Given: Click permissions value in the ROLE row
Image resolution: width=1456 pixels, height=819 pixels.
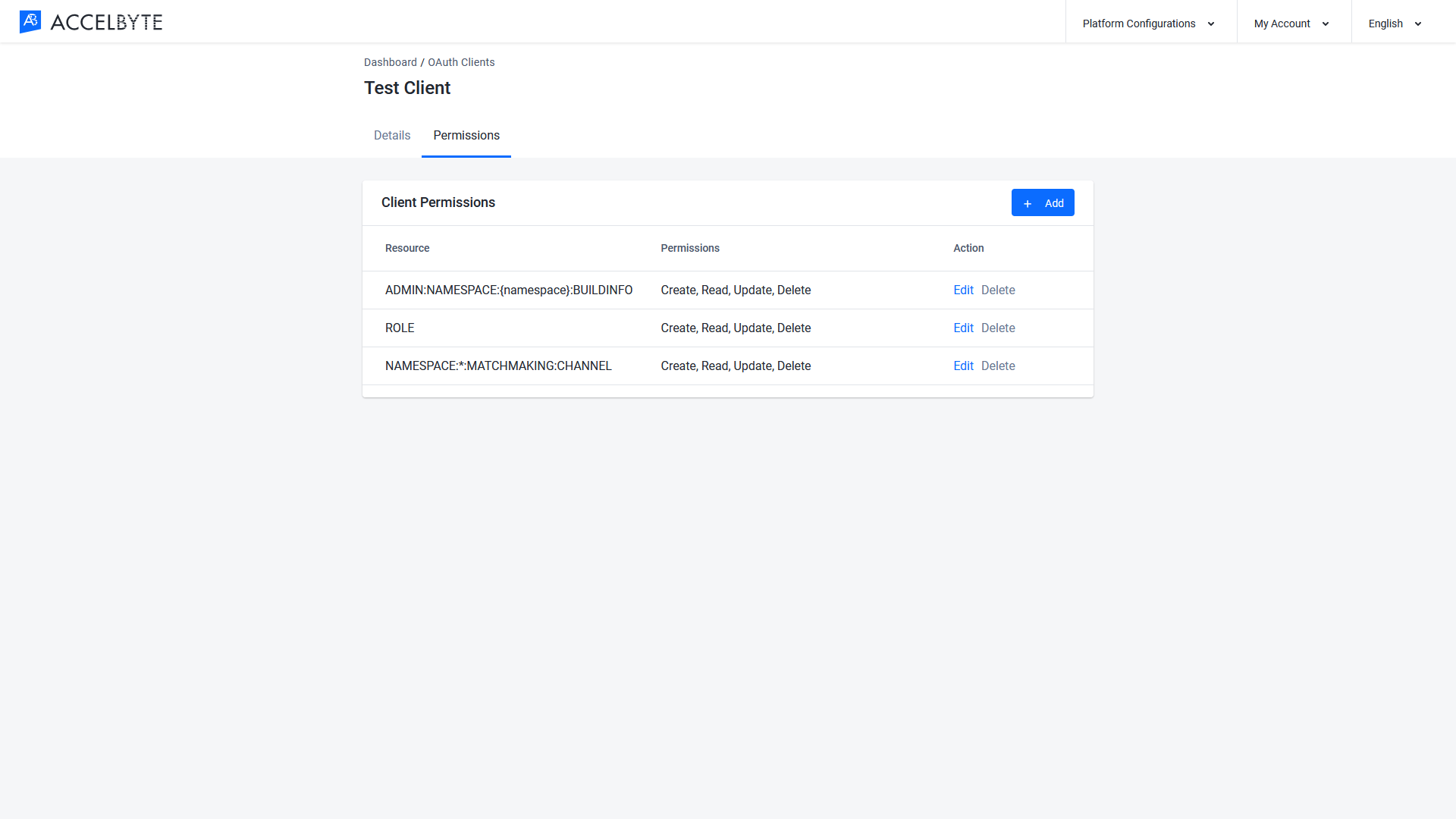Looking at the screenshot, I should pos(736,328).
